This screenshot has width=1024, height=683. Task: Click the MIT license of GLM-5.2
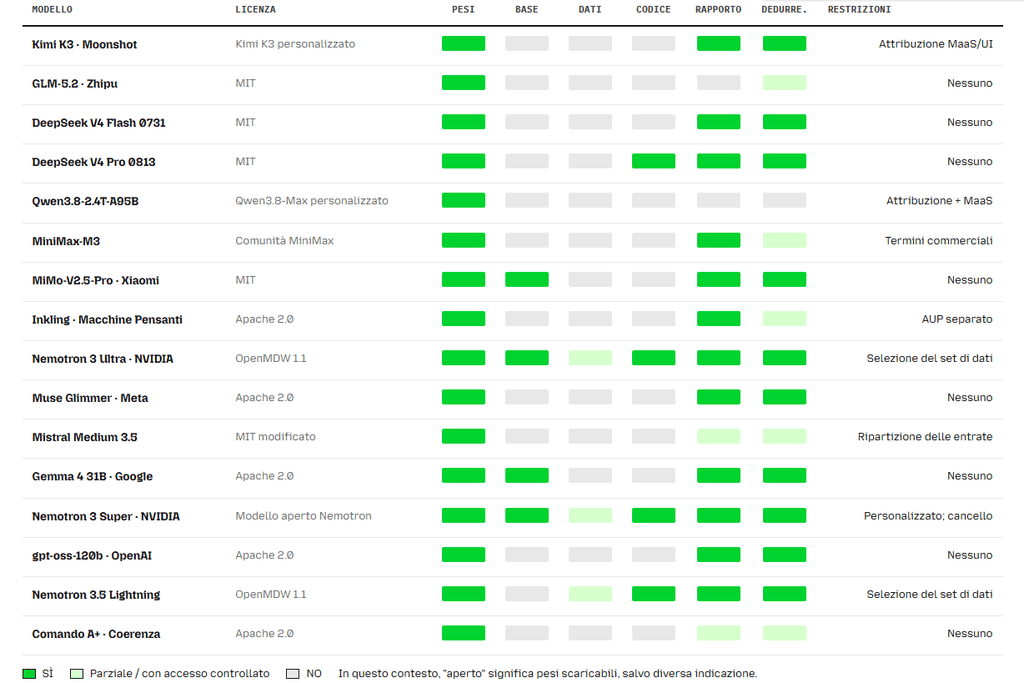pos(245,83)
